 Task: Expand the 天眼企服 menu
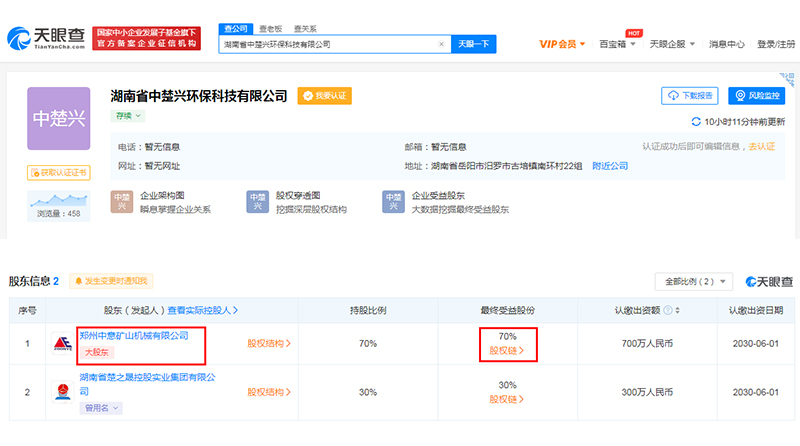click(x=672, y=44)
